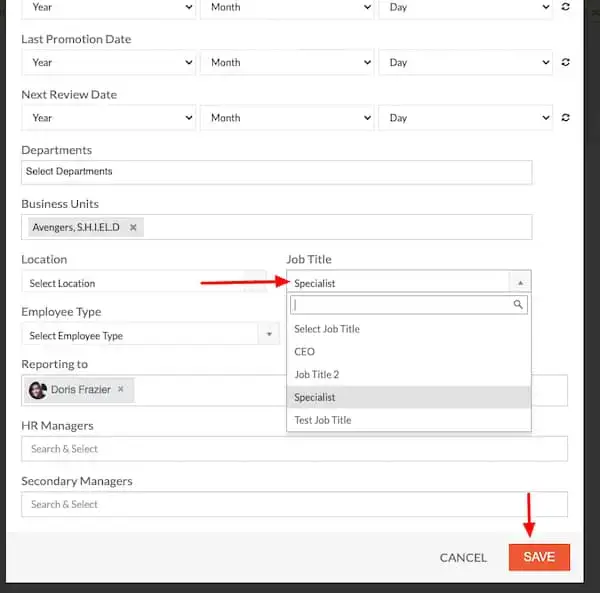600x593 pixels.
Task: Open Last Promotion Date Year dropdown
Action: pyautogui.click(x=108, y=62)
